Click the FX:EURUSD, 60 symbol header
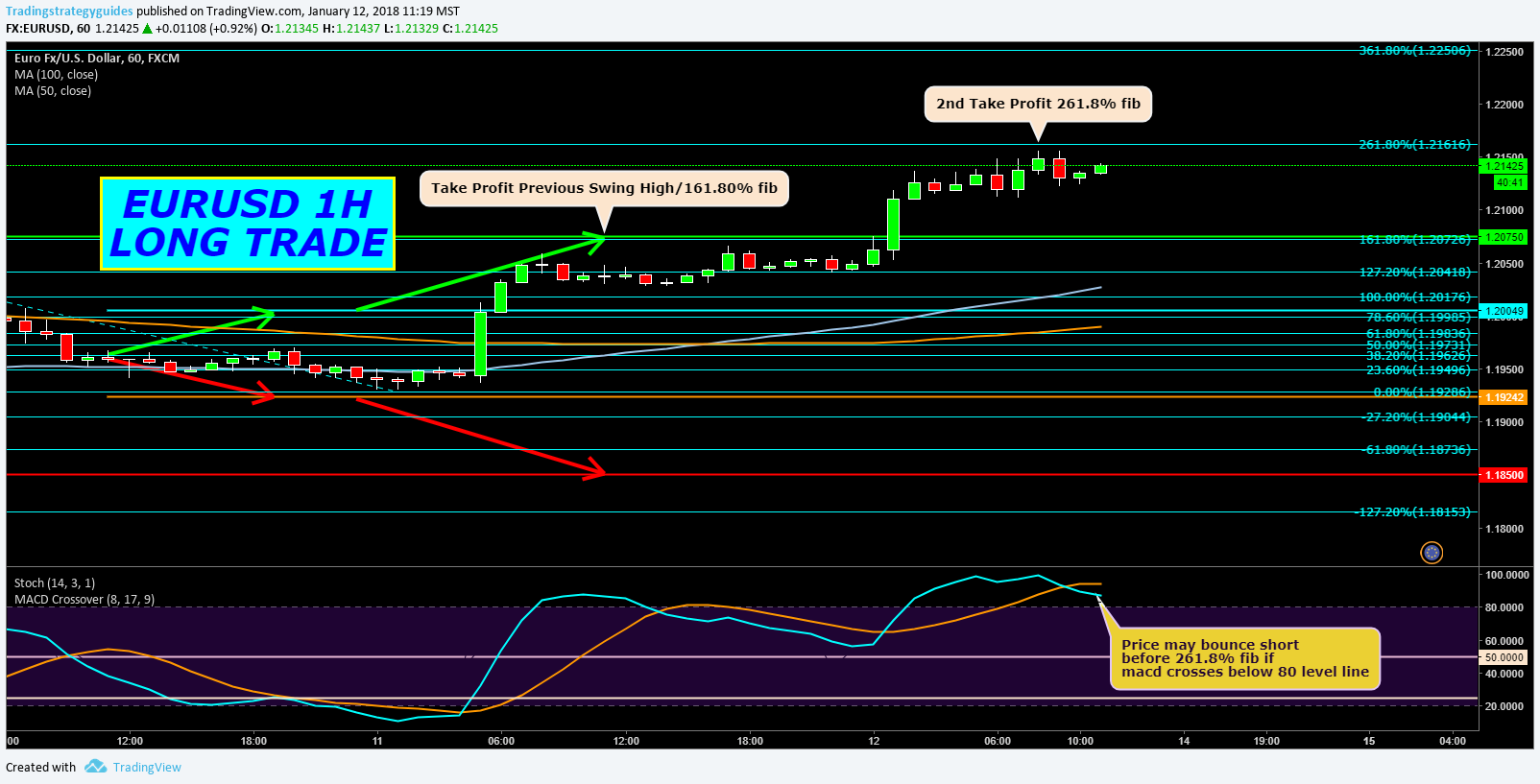This screenshot has height=784, width=1540. (x=48, y=28)
